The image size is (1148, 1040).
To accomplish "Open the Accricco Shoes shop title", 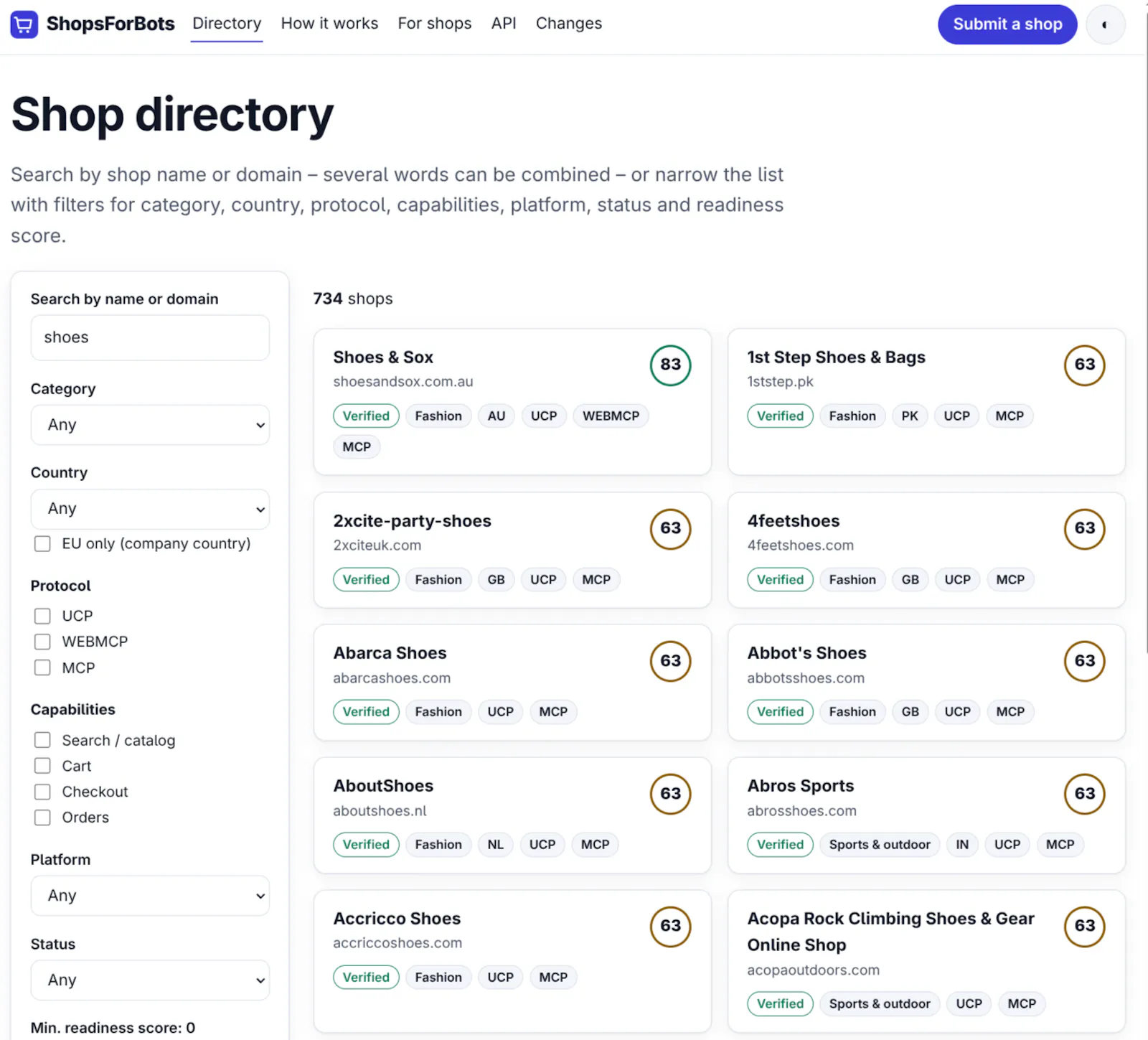I will (397, 919).
